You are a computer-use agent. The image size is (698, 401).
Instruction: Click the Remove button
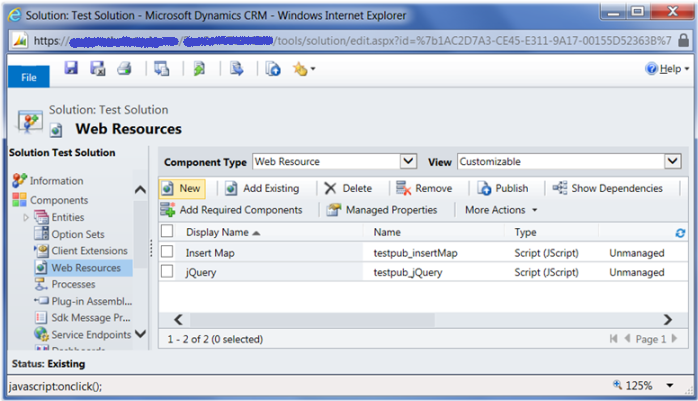point(424,188)
